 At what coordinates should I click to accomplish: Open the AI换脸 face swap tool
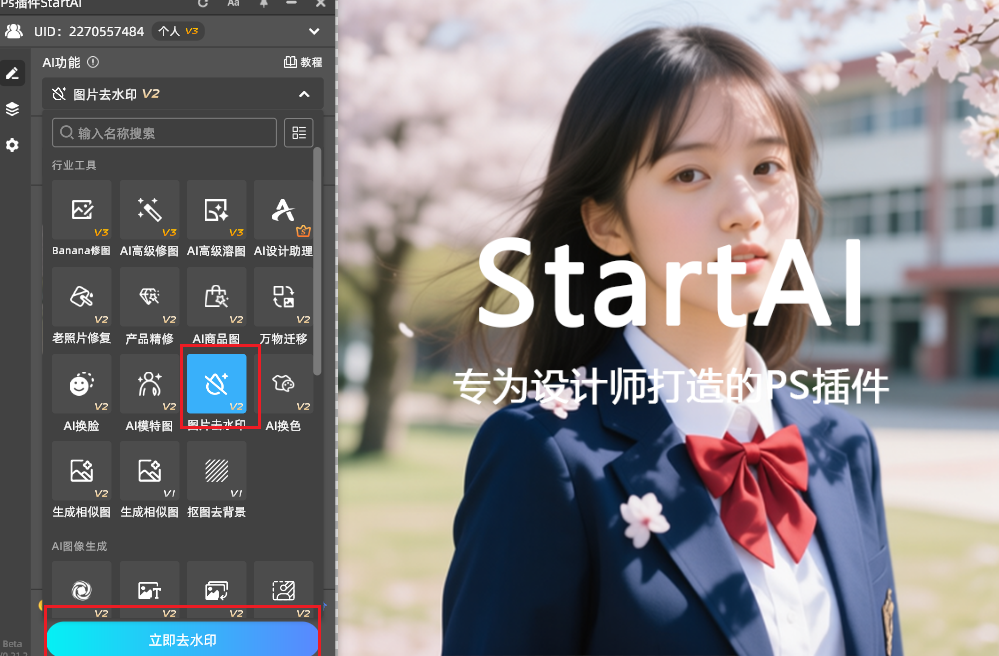coord(82,384)
